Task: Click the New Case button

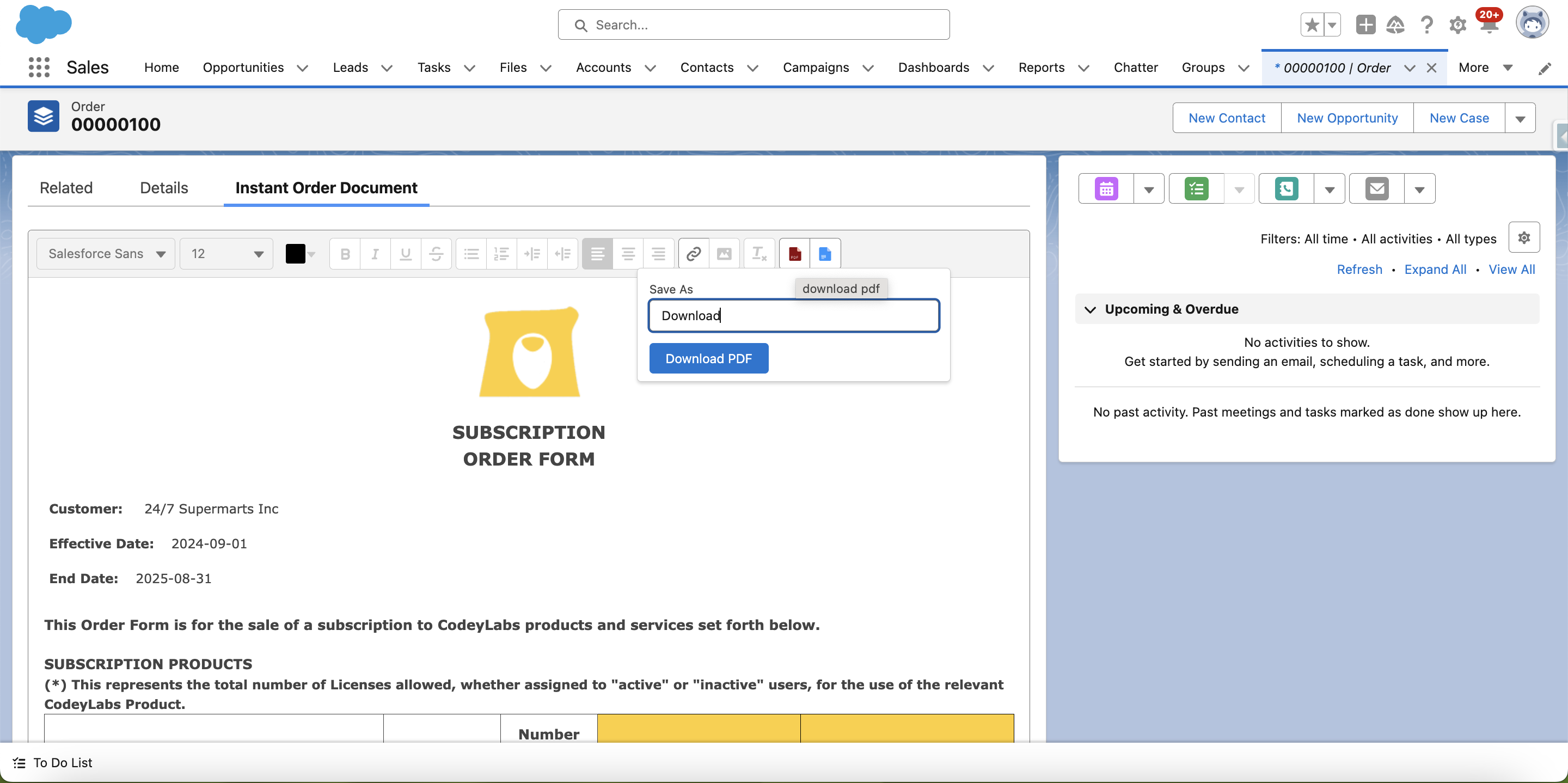Action: (x=1459, y=119)
